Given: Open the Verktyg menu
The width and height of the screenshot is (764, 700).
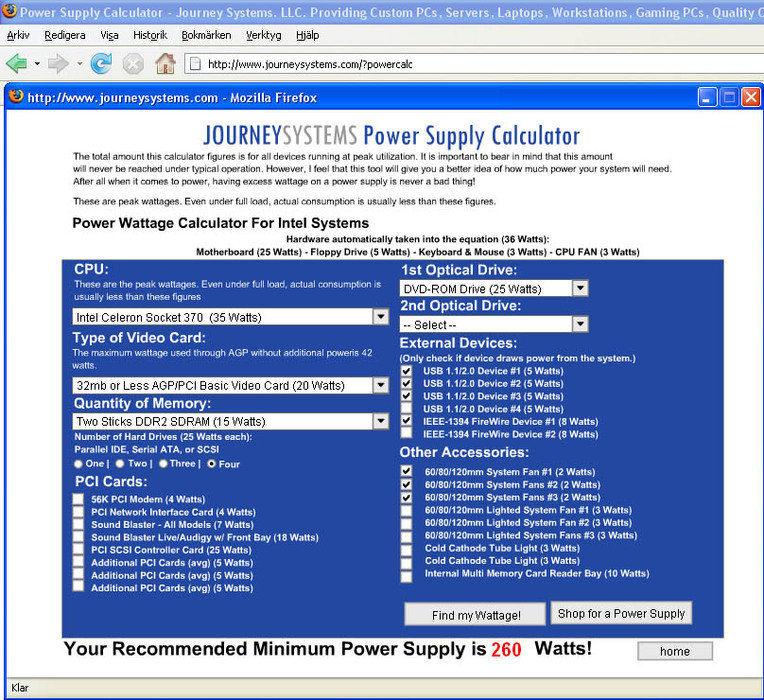Looking at the screenshot, I should (x=264, y=36).
